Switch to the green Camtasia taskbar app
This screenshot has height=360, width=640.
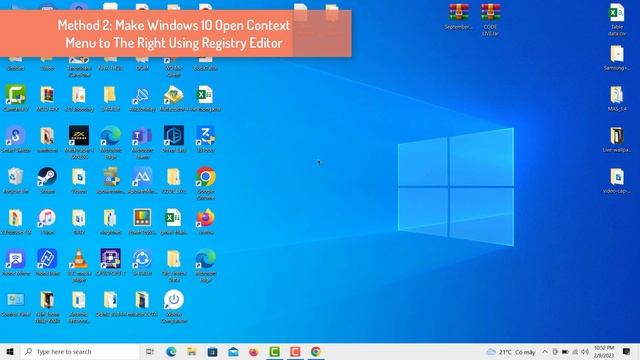tap(275, 352)
